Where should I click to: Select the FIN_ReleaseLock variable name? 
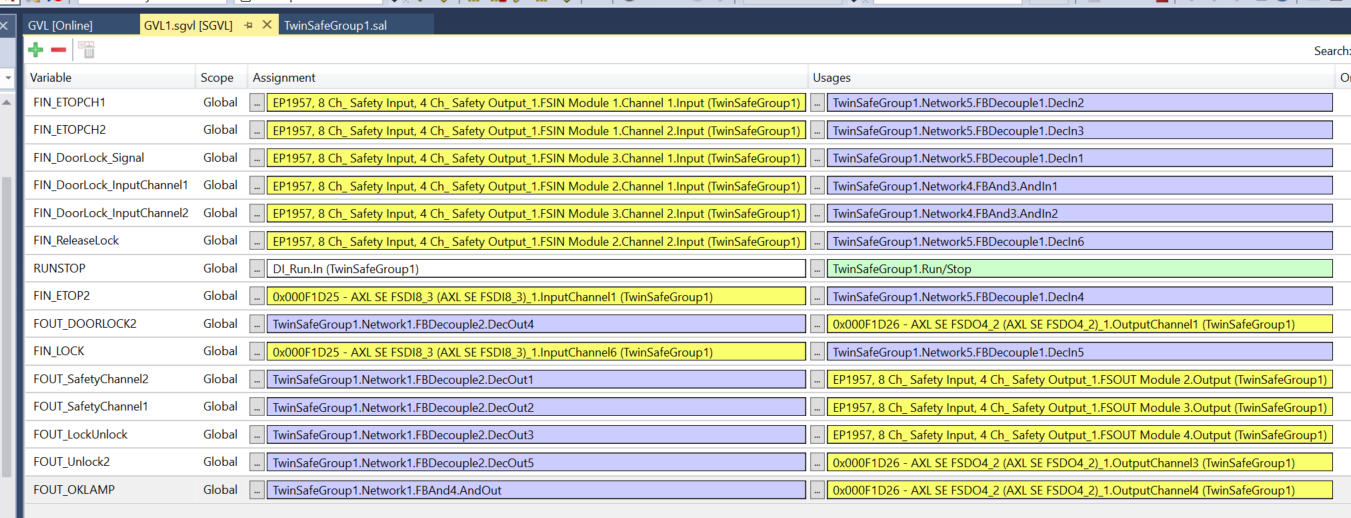point(76,241)
